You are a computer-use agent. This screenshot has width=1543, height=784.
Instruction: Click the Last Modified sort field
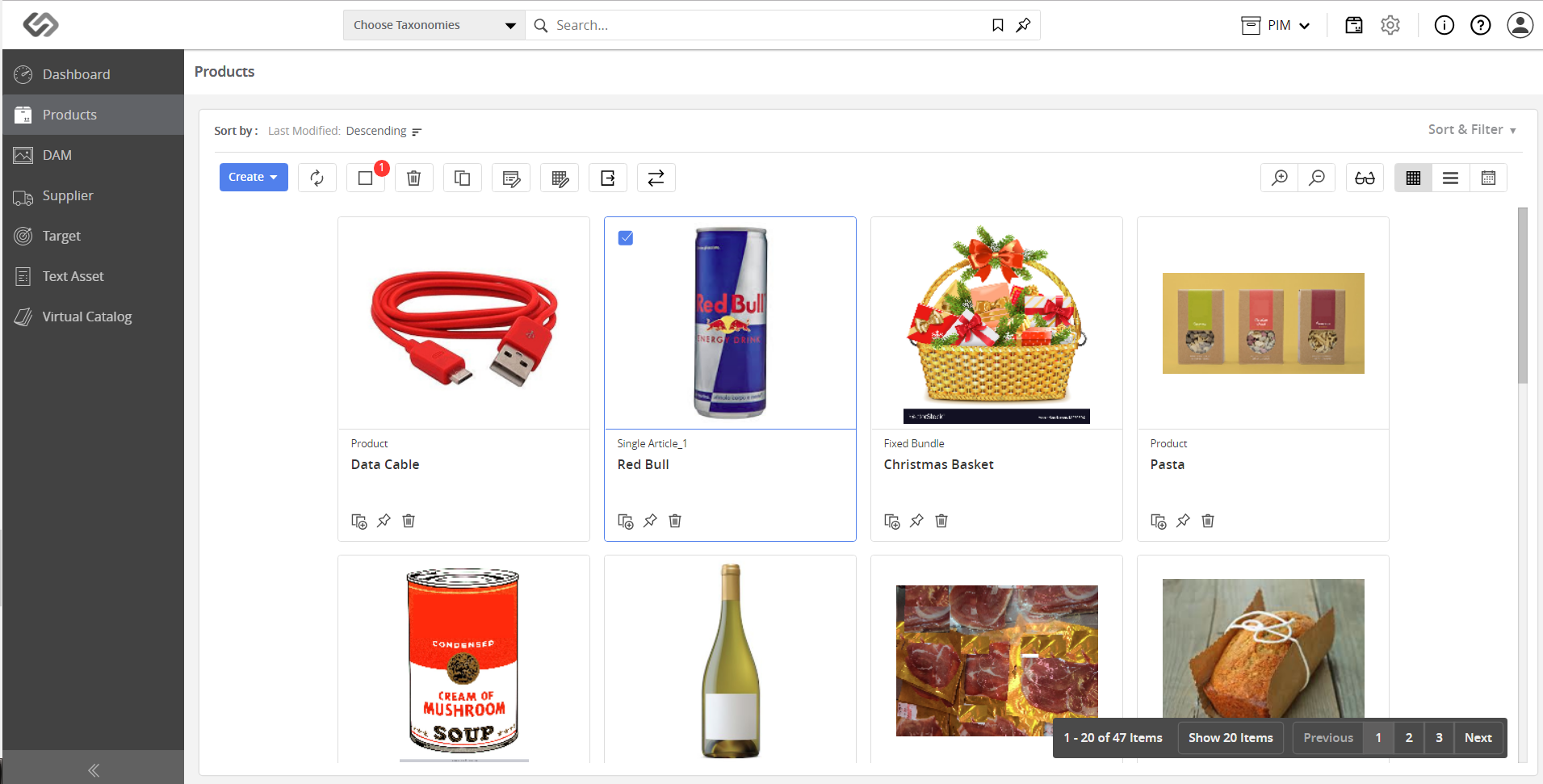pyautogui.click(x=304, y=131)
